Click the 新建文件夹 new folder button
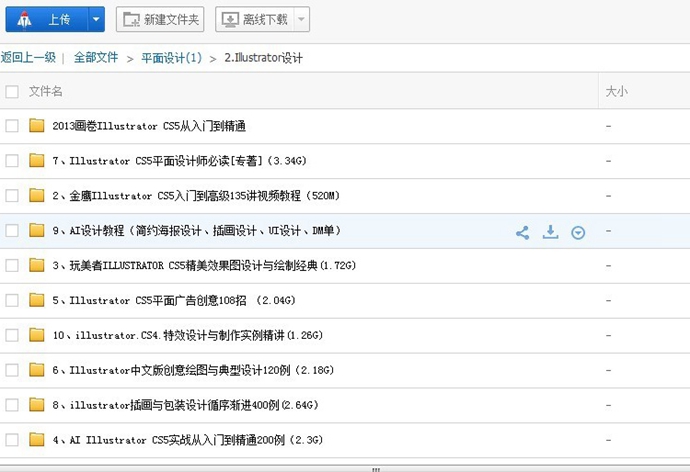690x472 pixels. 160,19
